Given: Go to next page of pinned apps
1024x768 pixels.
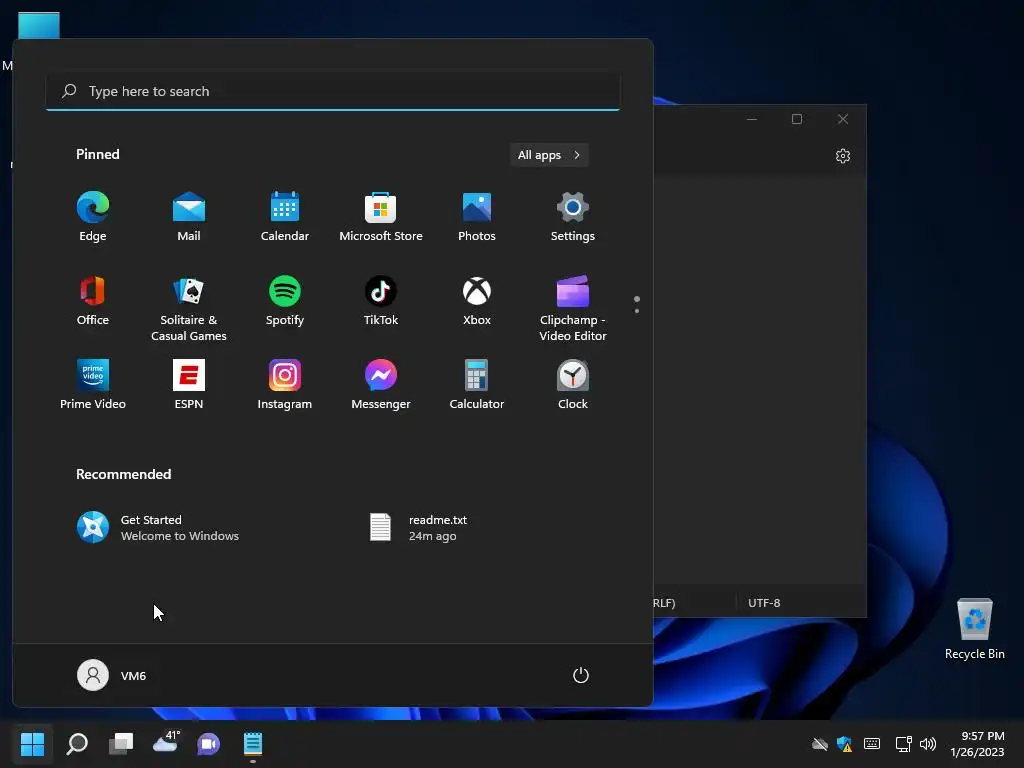Looking at the screenshot, I should [x=637, y=311].
